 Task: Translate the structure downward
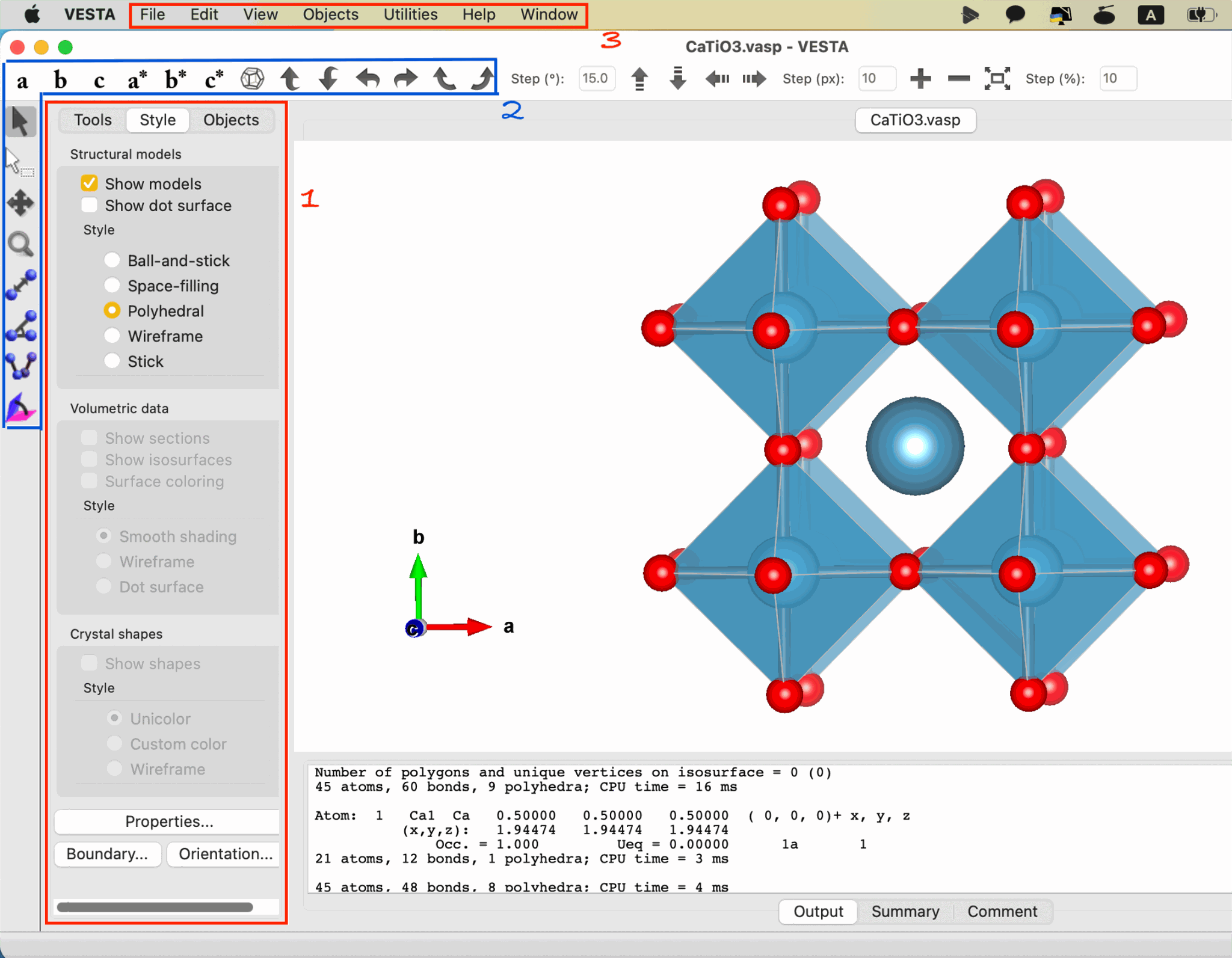point(678,79)
